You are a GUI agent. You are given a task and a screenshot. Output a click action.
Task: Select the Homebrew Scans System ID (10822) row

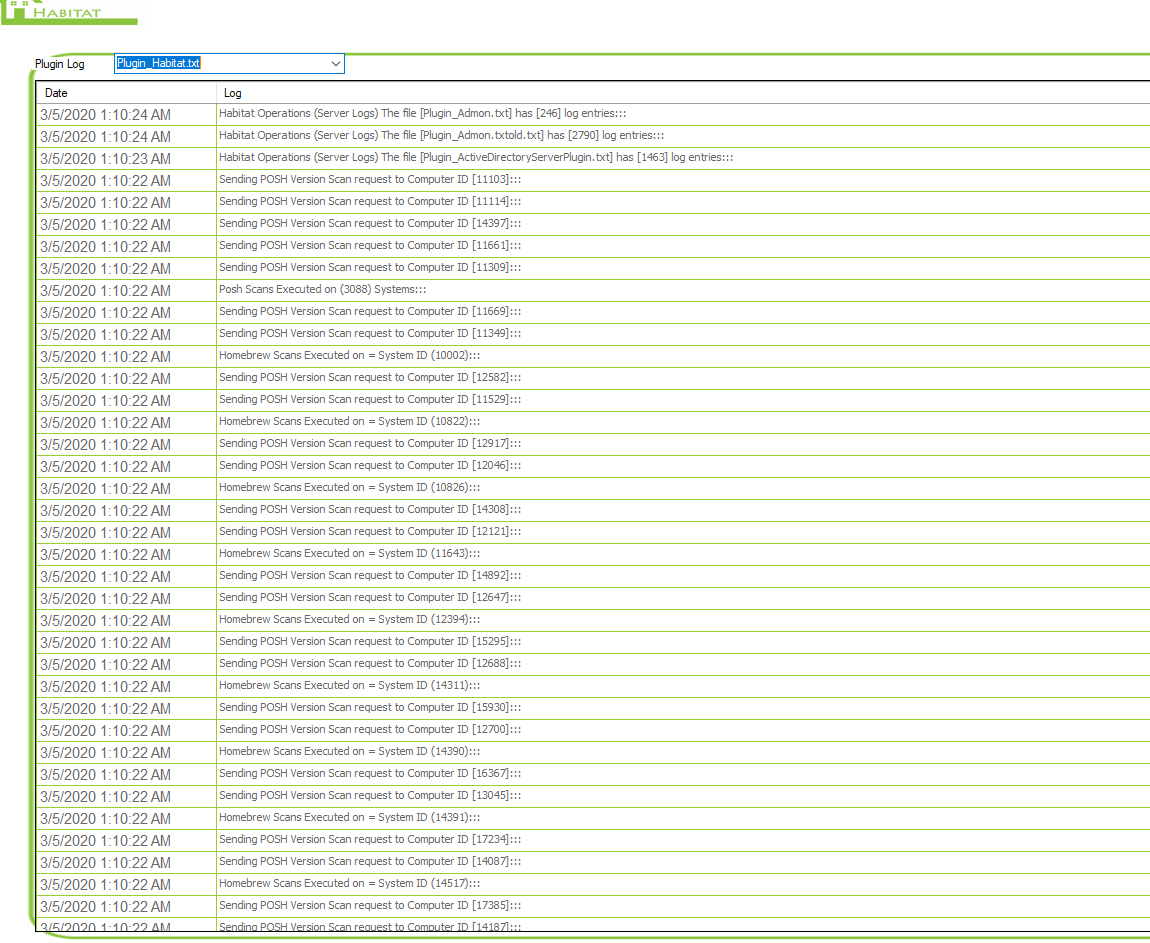pyautogui.click(x=349, y=422)
